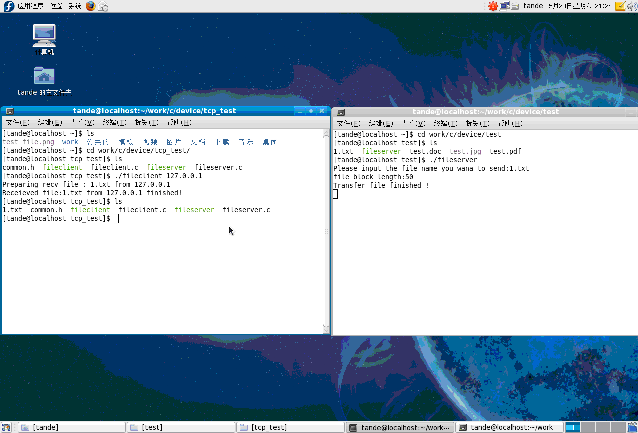Click the cursor block in test terminal

(335, 194)
